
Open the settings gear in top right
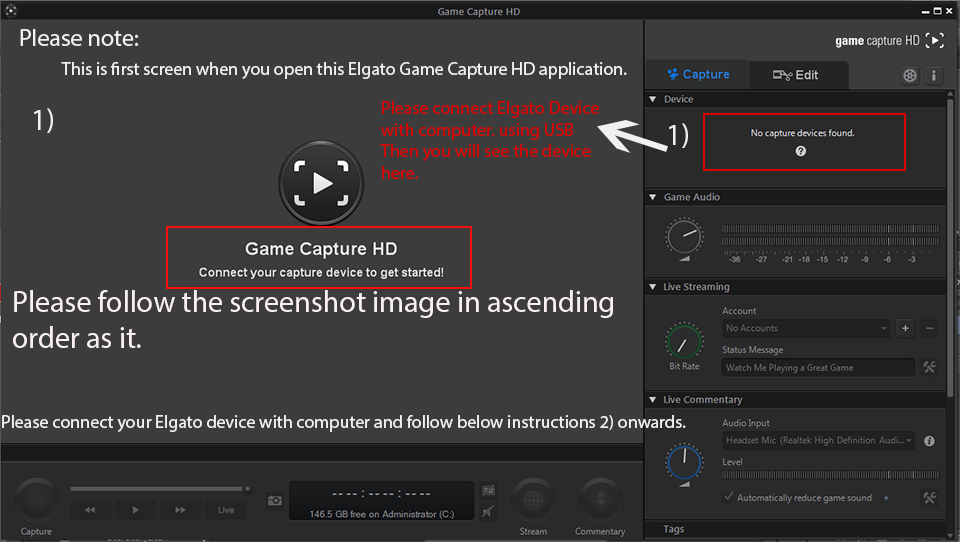(910, 75)
